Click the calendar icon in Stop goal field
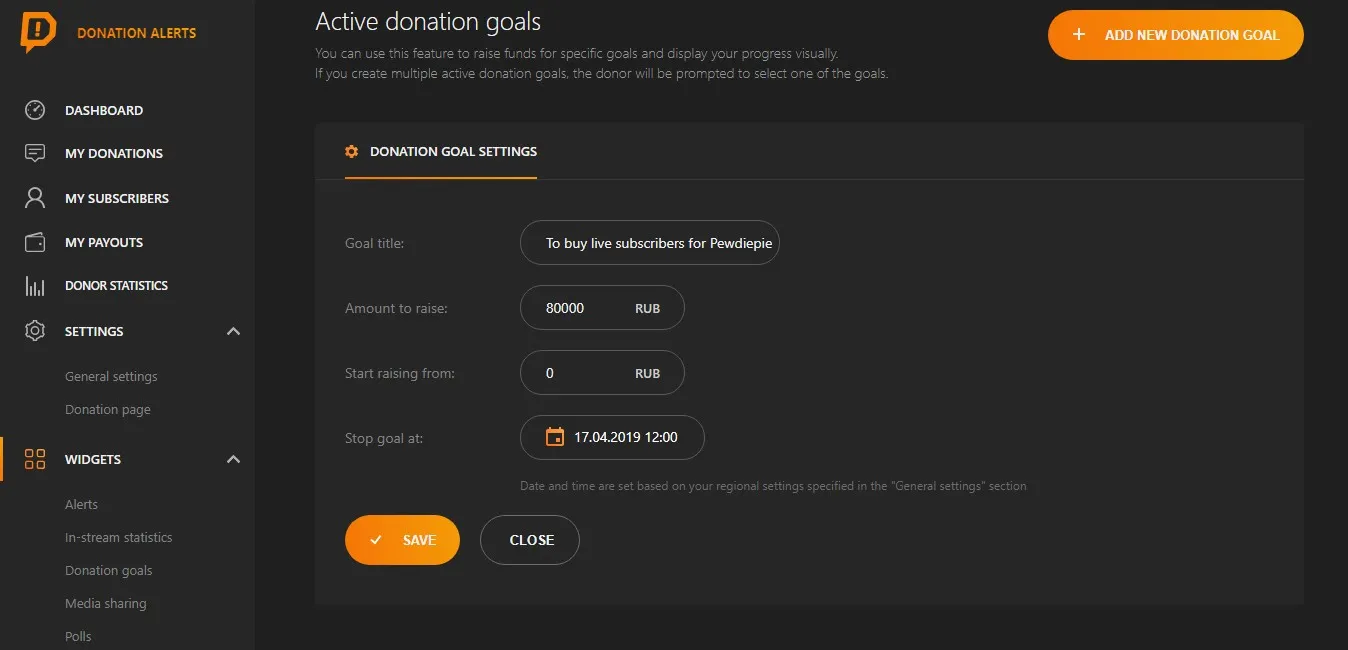The image size is (1348, 650). point(554,437)
